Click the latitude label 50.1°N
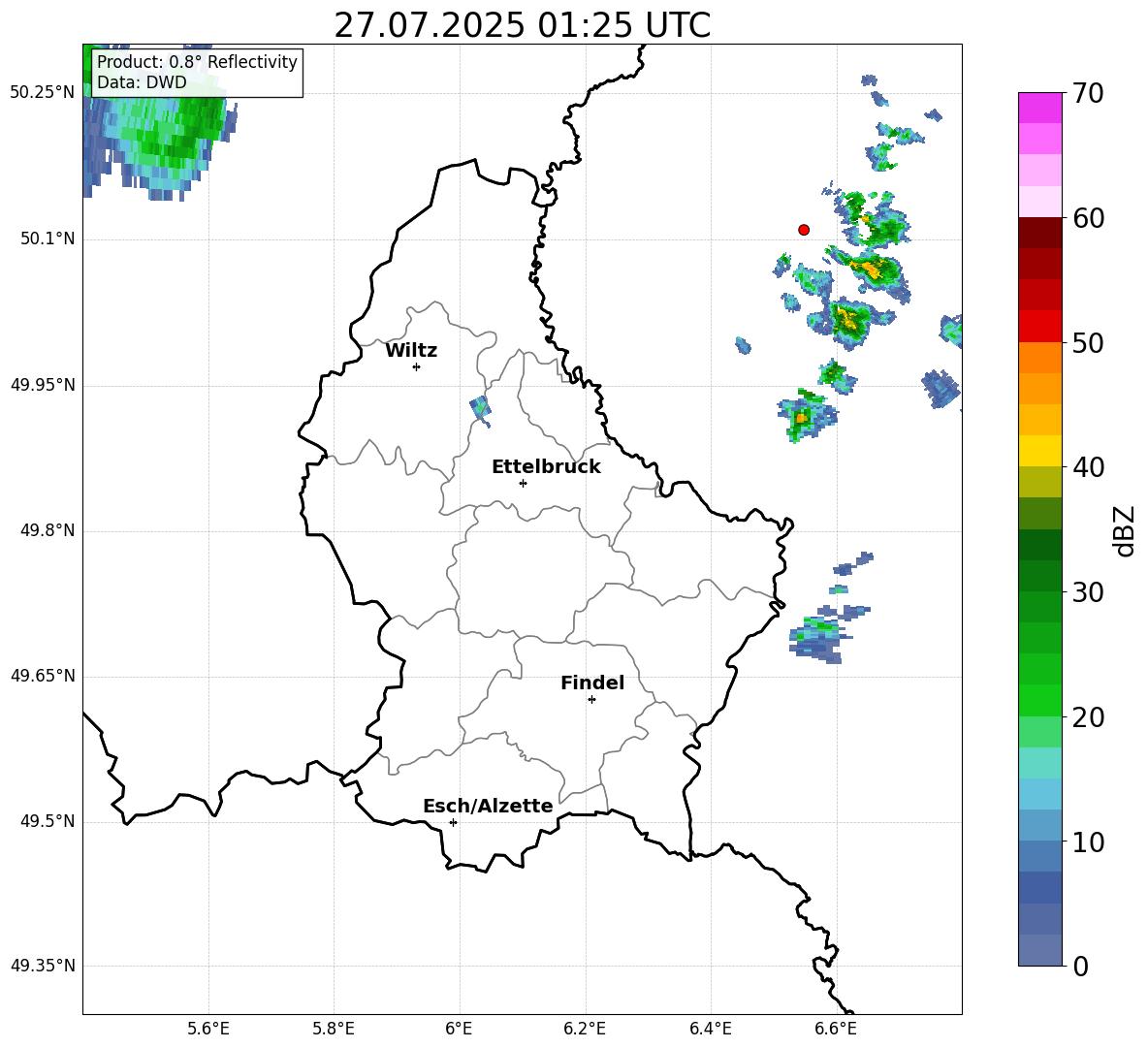The width and height of the screenshot is (1148, 1048). tap(48, 239)
